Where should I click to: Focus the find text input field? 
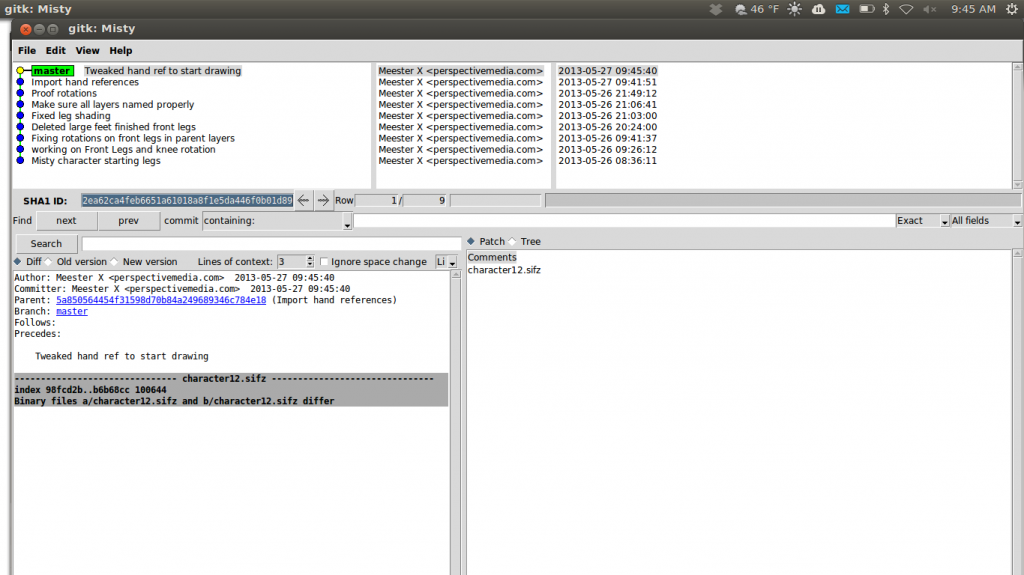[x=624, y=221]
